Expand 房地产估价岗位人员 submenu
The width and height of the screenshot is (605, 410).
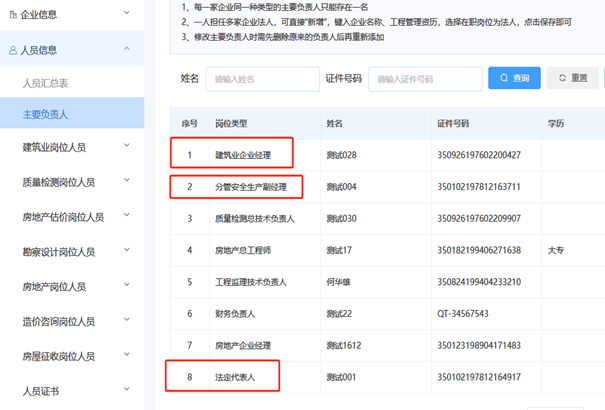point(126,217)
